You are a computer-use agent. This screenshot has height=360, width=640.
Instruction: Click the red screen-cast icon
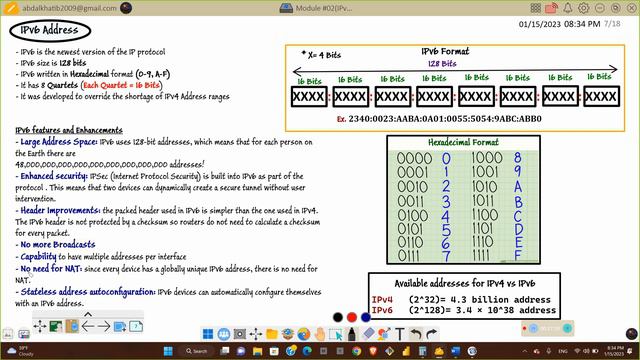pyautogui.click(x=551, y=8)
